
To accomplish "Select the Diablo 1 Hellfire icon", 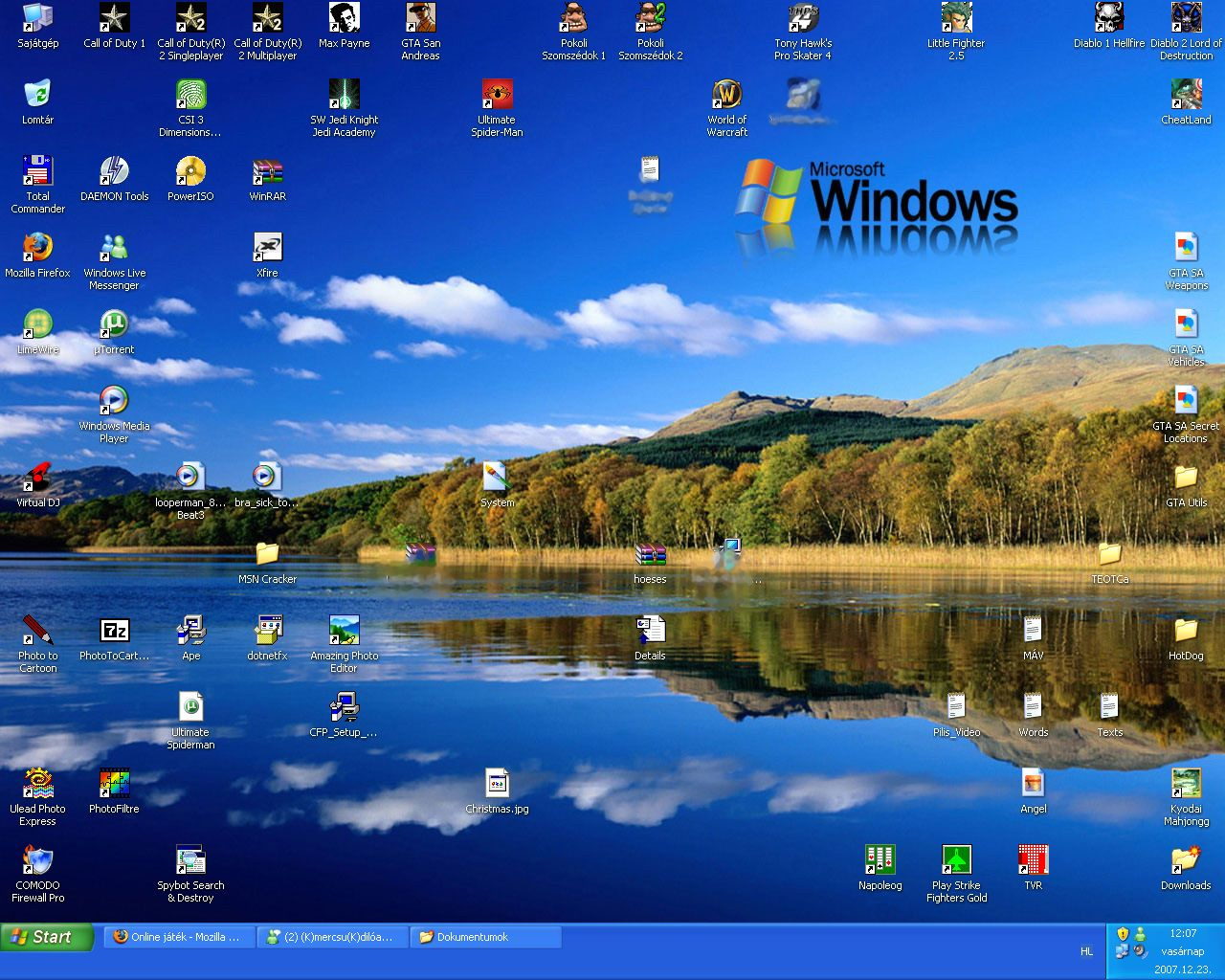I will [x=1109, y=27].
